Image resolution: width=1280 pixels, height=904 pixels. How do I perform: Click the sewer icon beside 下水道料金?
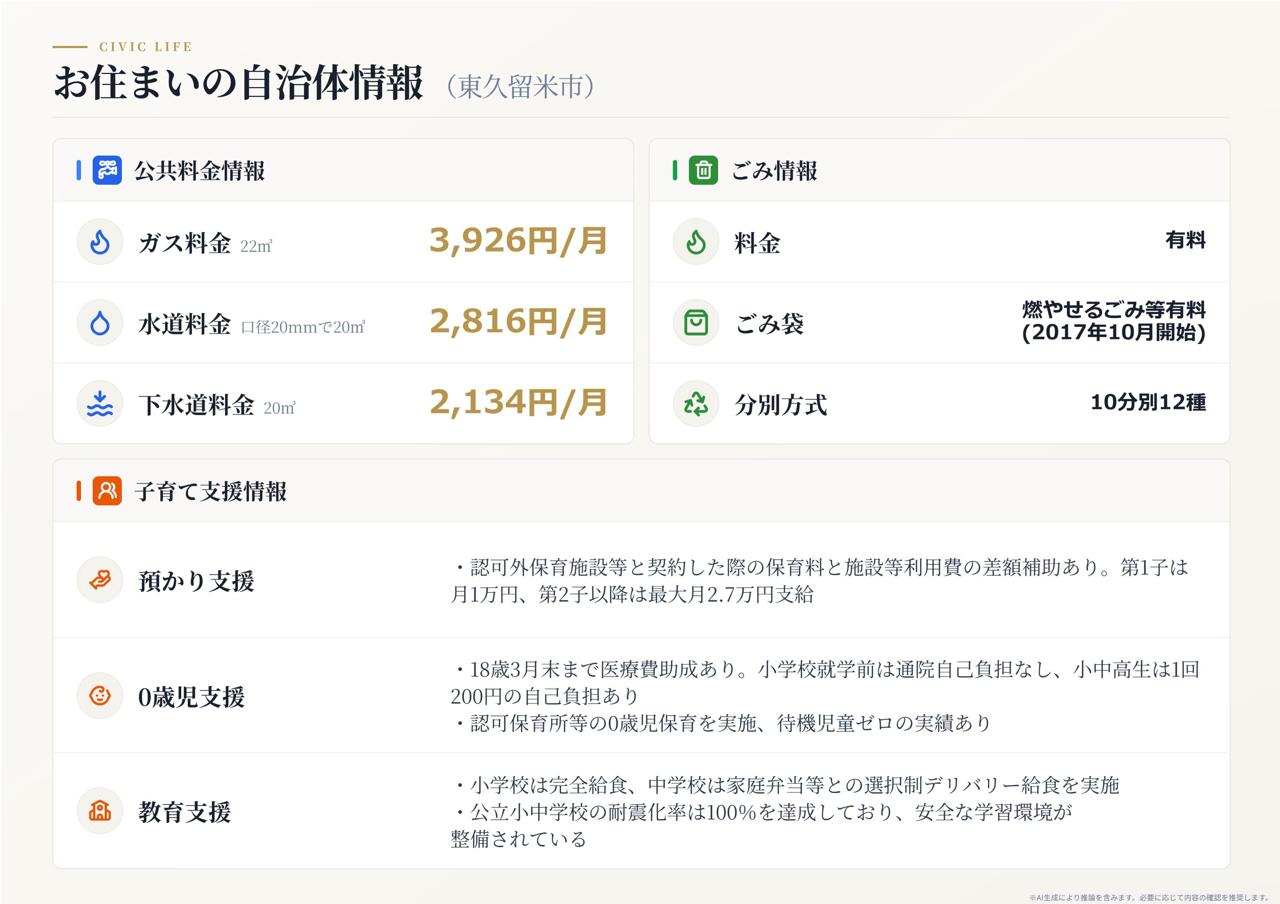[100, 404]
